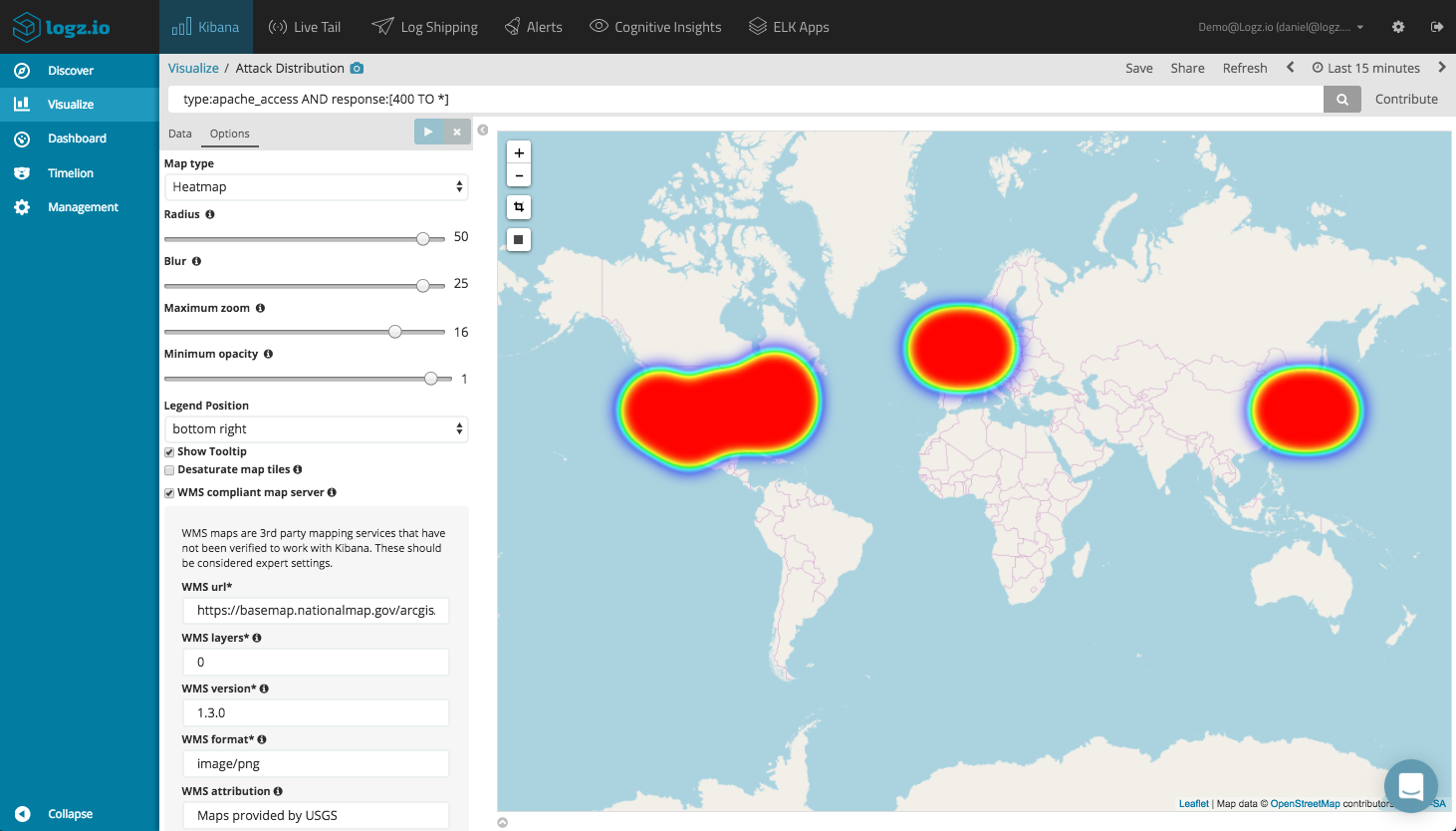Click the WMS url input field
This screenshot has height=831, width=1456.
(316, 611)
